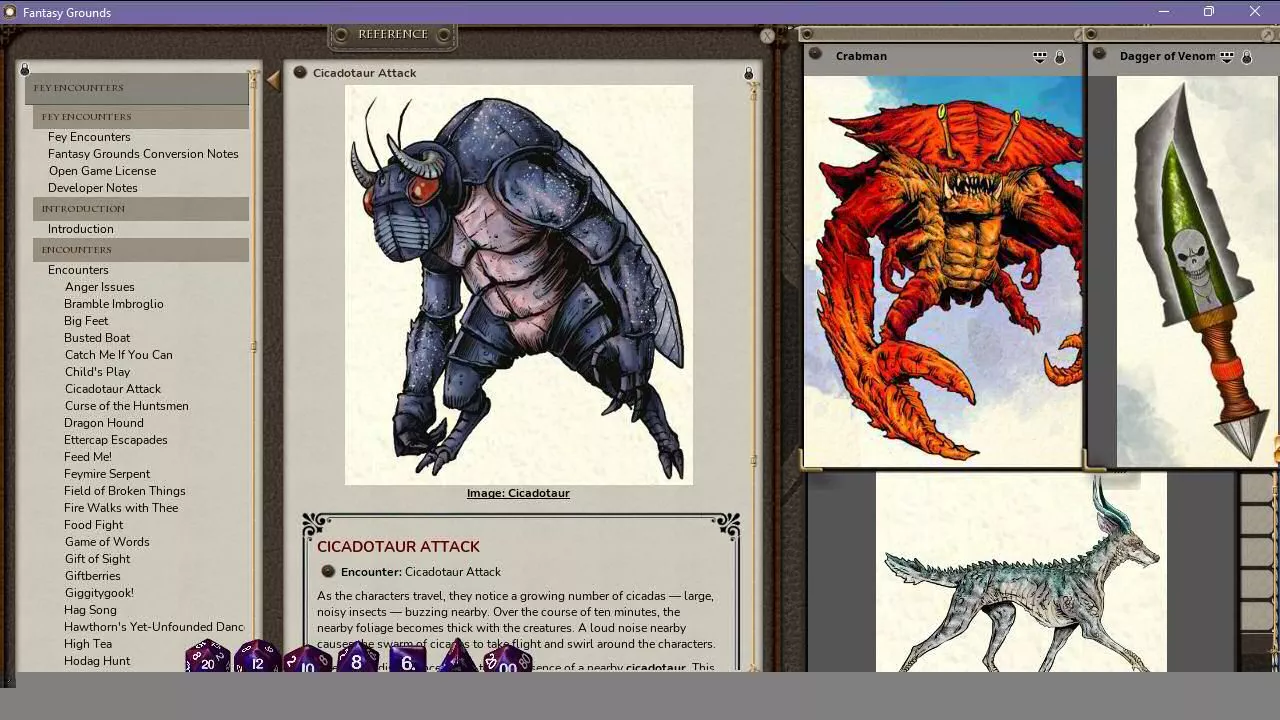1280x720 pixels.
Task: Open Ettercap Escapades encounter
Action: 116,440
